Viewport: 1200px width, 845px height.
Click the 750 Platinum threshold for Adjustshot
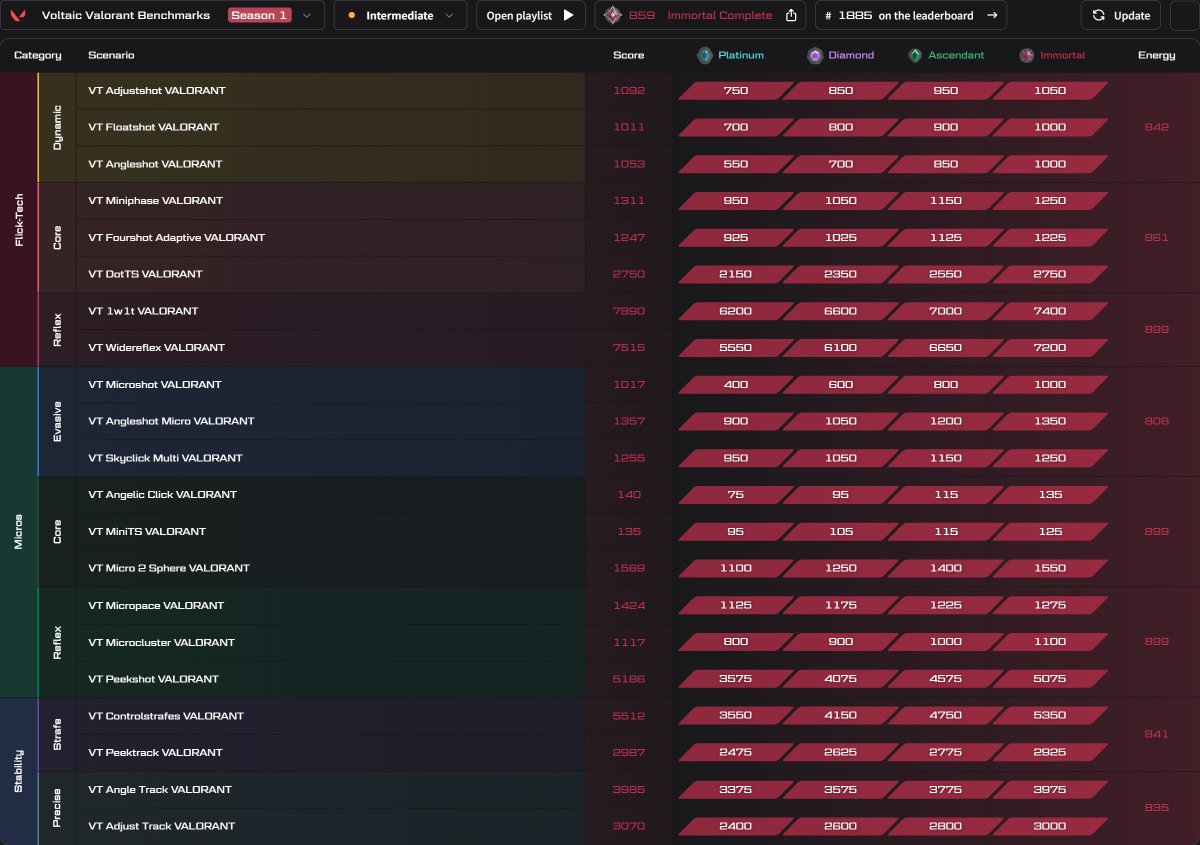[x=735, y=90]
